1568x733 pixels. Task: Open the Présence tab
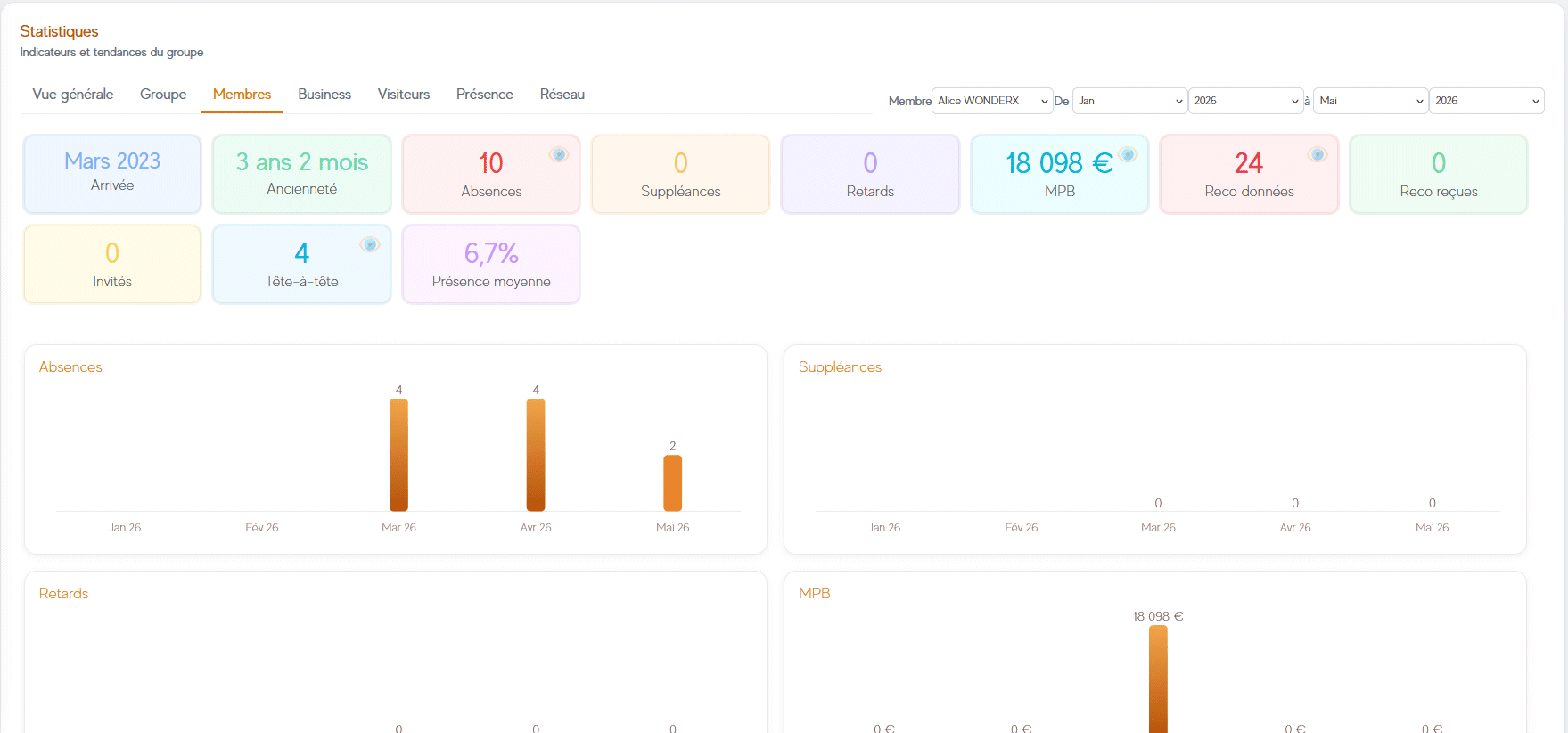(485, 95)
